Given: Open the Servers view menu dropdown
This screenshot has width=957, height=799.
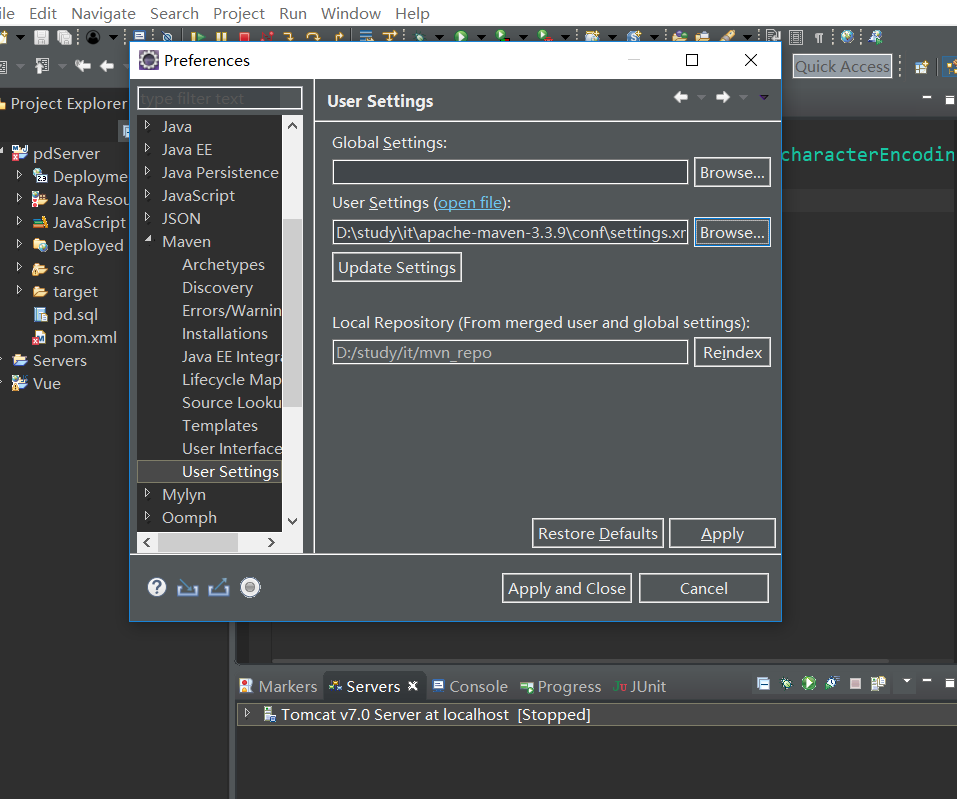Looking at the screenshot, I should point(906,681).
